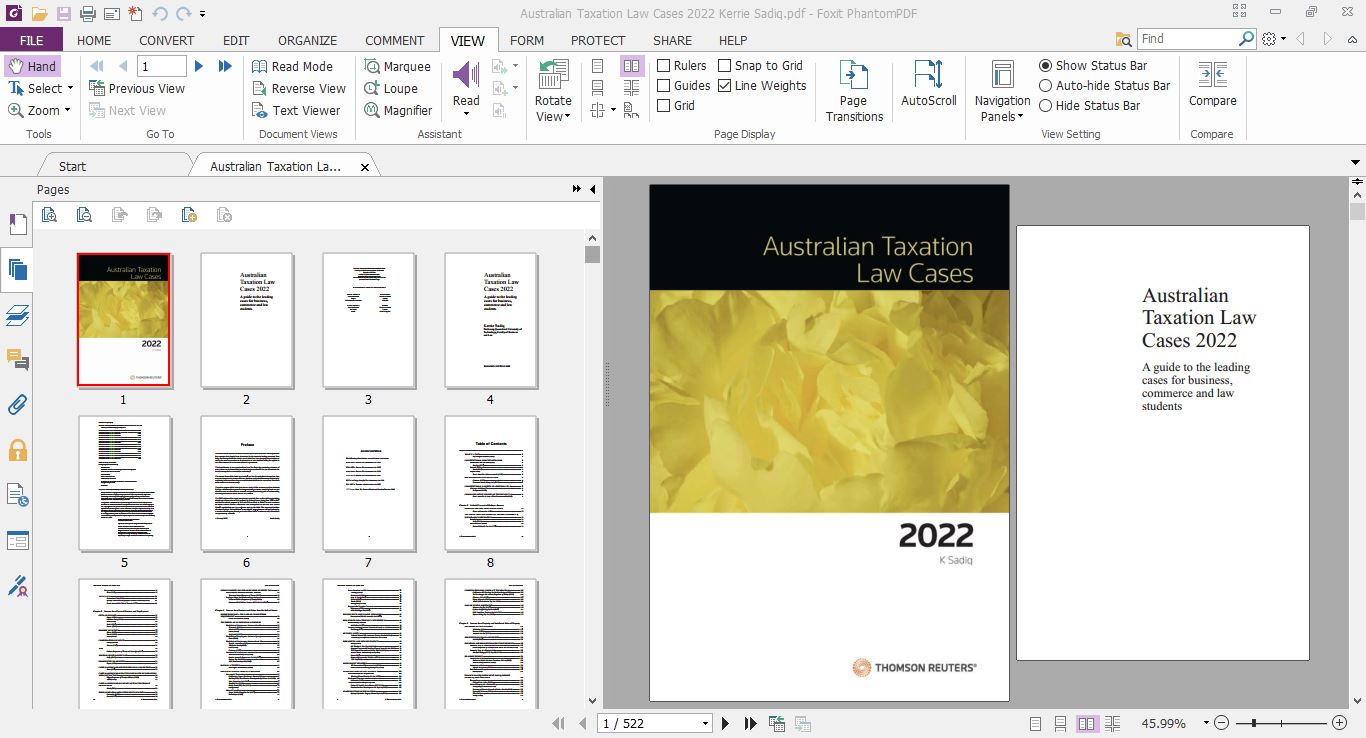Select Facing page display in ribbon
1366x738 pixels.
click(x=631, y=66)
